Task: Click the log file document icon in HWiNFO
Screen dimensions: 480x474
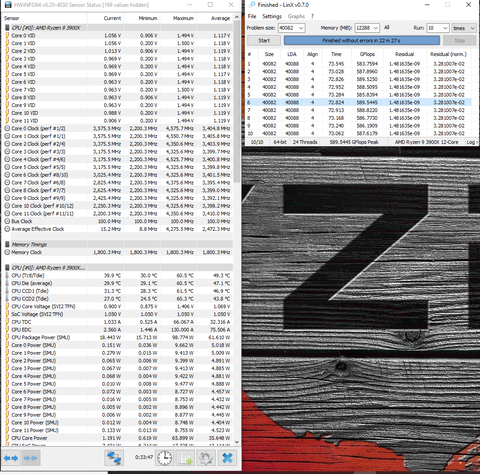Action: (x=185, y=458)
